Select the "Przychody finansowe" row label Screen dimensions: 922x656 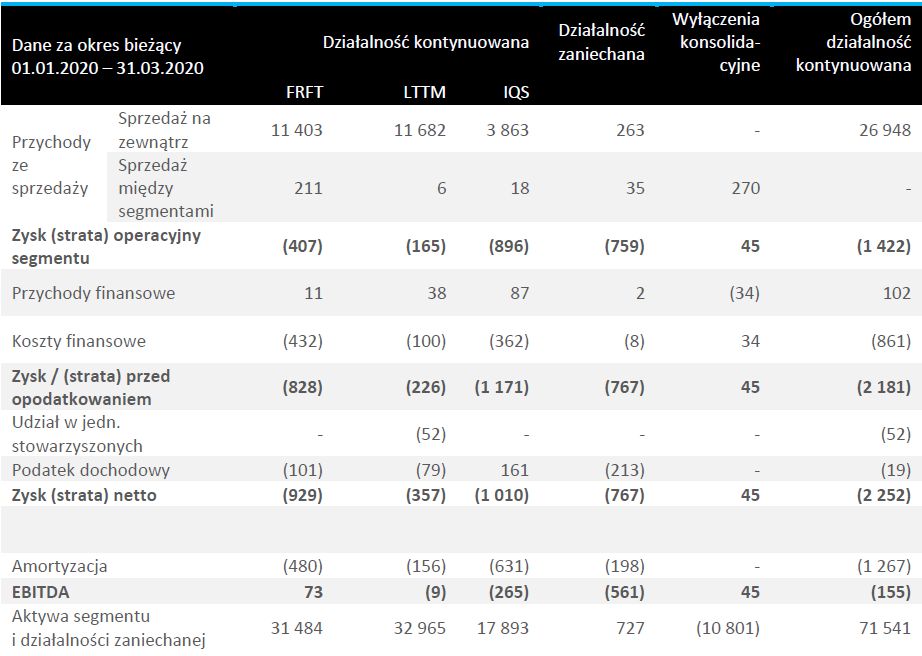pos(93,294)
